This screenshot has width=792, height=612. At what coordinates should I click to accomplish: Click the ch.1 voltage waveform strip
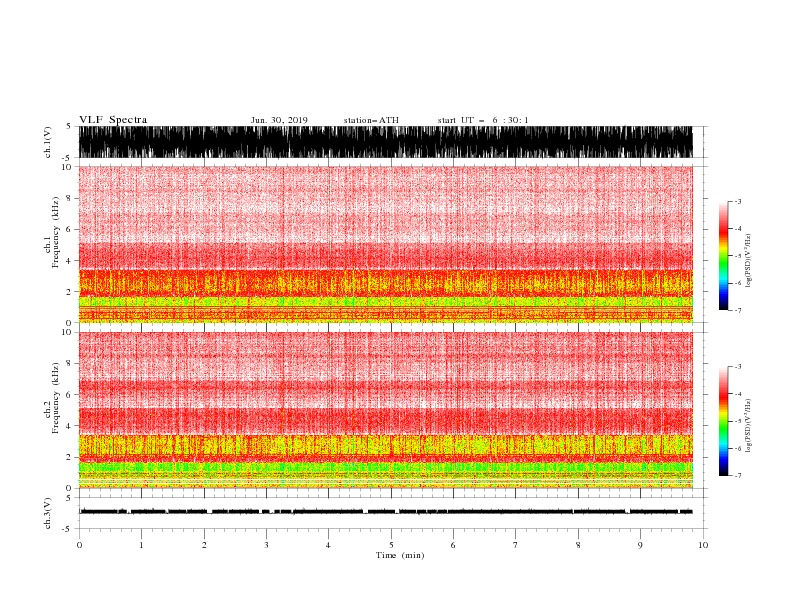(386, 142)
